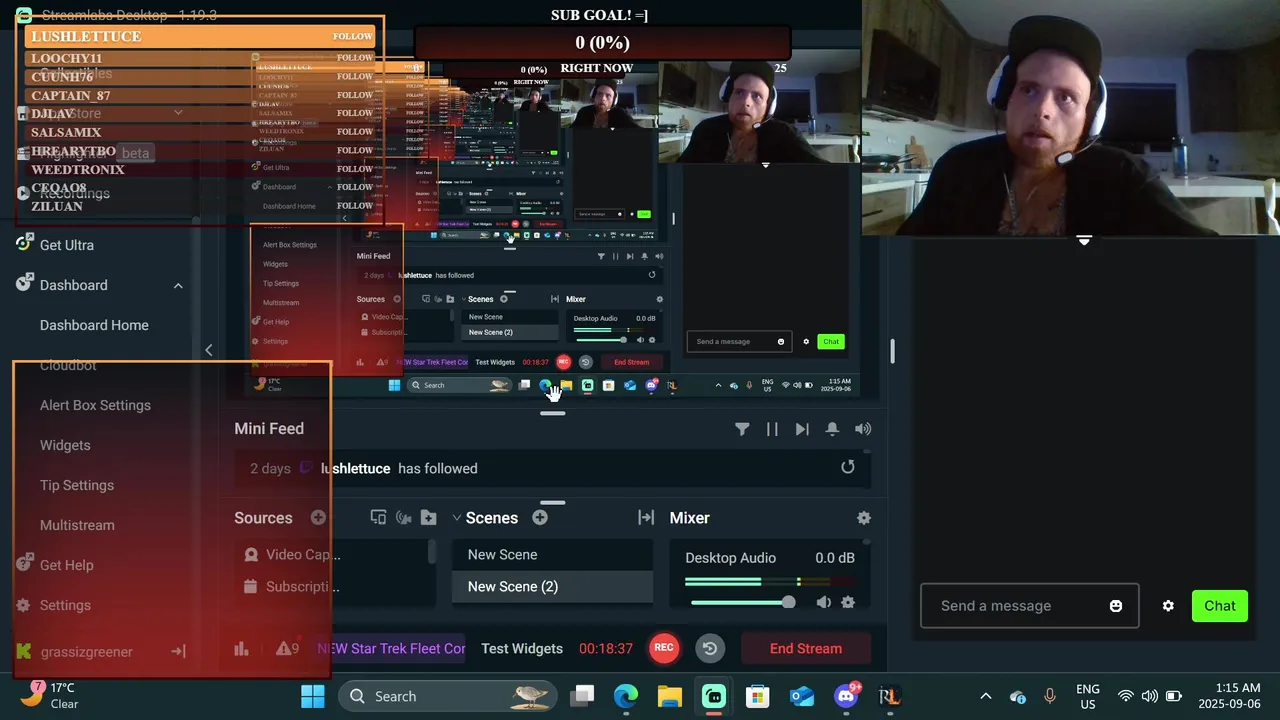
Task: Open Tip Settings in sidebar
Action: [x=77, y=485]
